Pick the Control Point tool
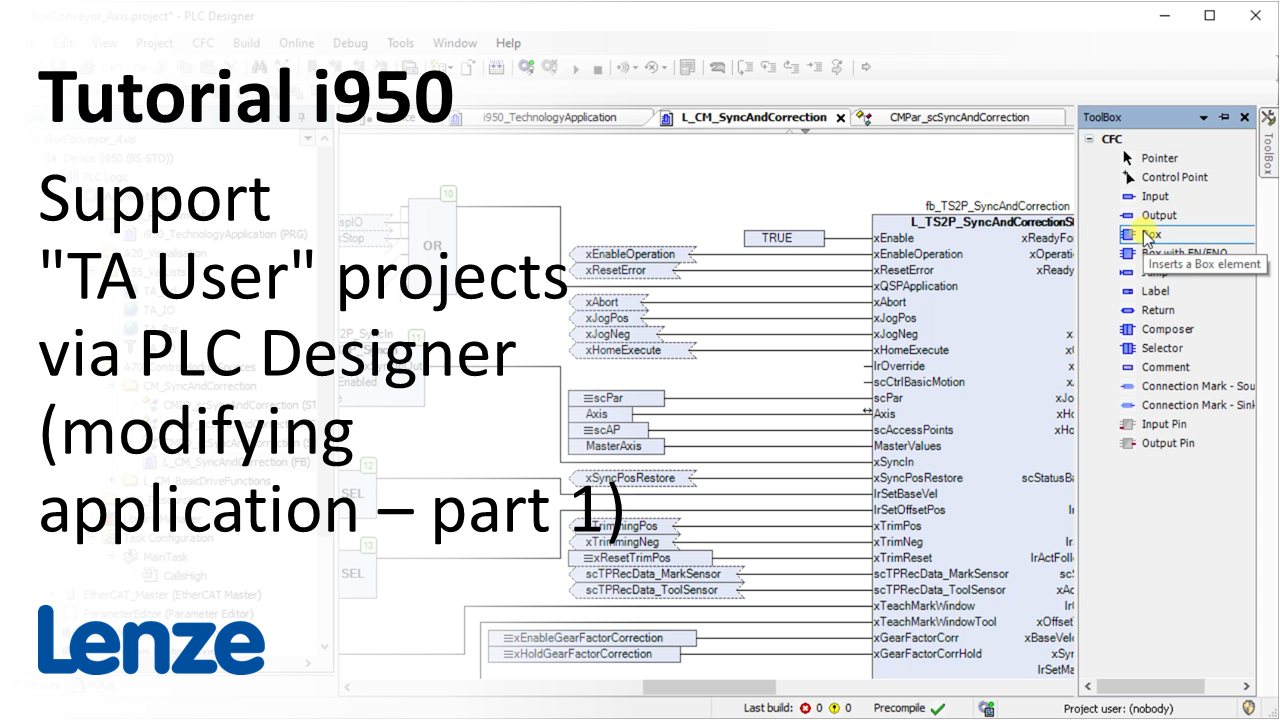The image size is (1280, 720). point(1173,177)
